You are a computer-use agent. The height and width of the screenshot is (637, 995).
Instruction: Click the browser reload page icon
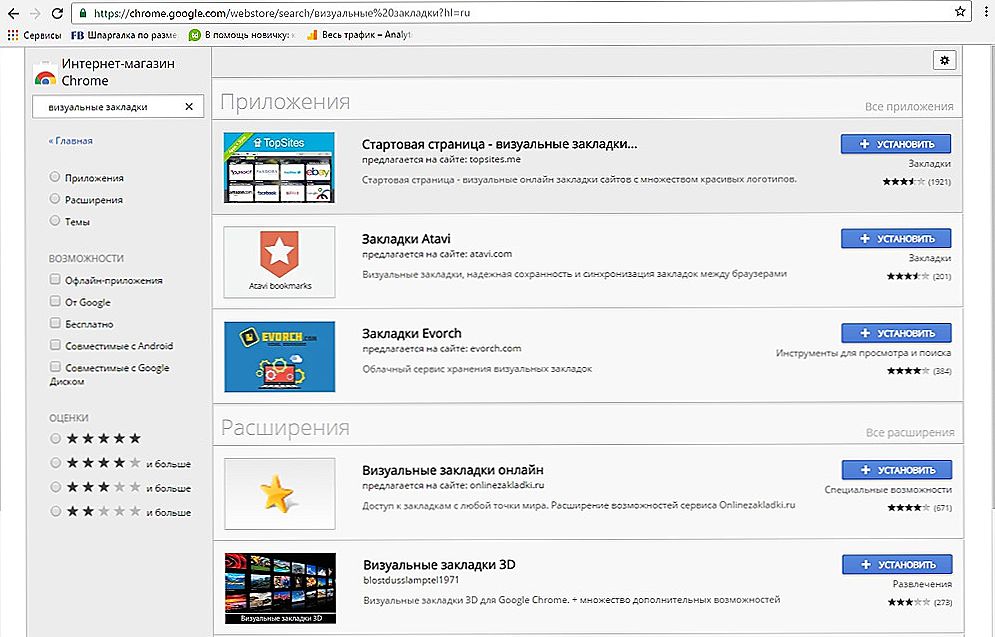(x=54, y=13)
